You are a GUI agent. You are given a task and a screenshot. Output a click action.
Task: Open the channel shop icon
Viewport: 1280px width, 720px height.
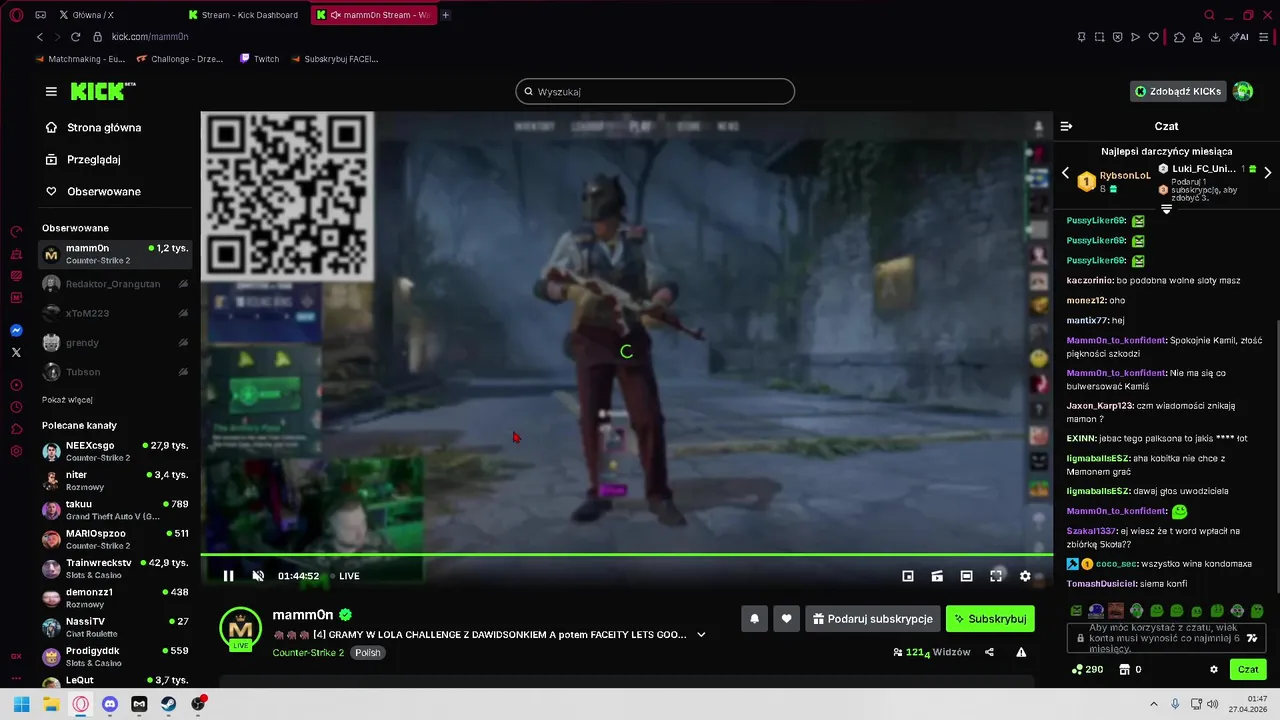click(1124, 669)
